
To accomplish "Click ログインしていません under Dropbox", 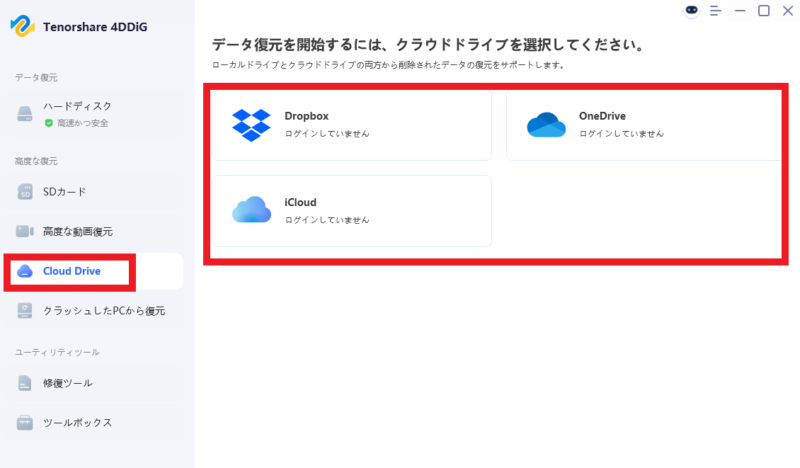I will 327,134.
